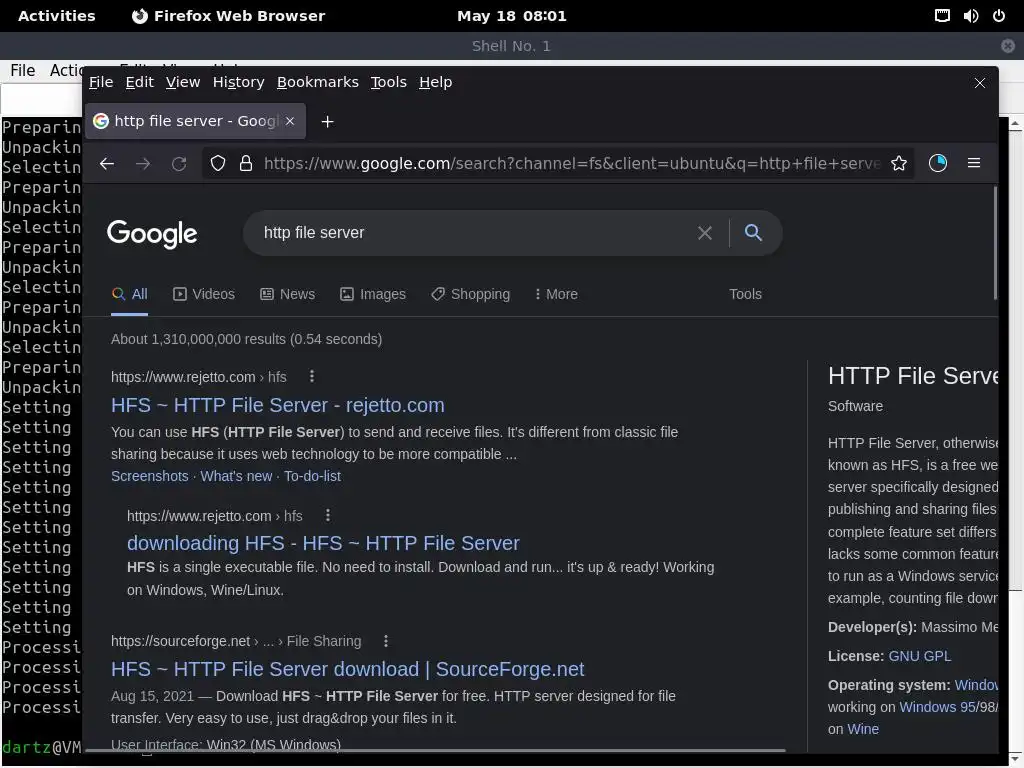Follow the GNU GPL license link
Image resolution: width=1024 pixels, height=768 pixels.
pyautogui.click(x=920, y=656)
